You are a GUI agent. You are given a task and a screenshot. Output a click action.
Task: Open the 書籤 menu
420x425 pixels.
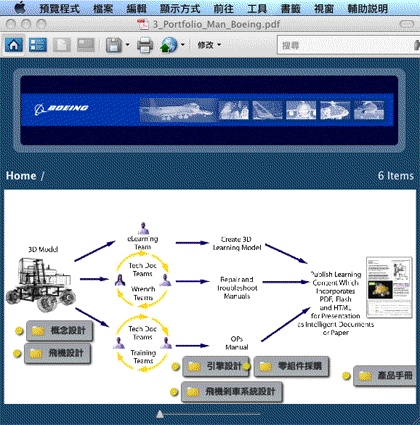pos(291,8)
